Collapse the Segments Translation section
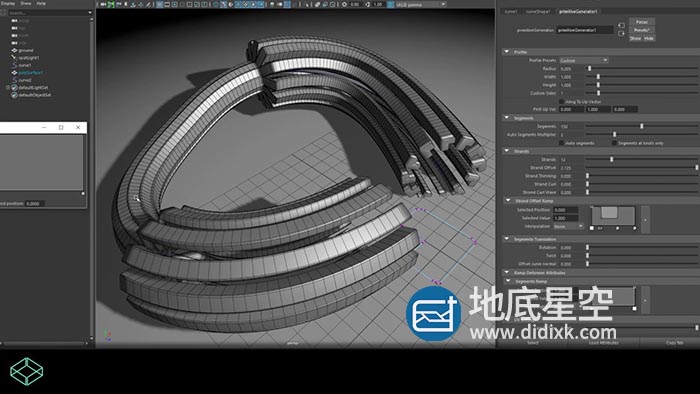 [507, 239]
